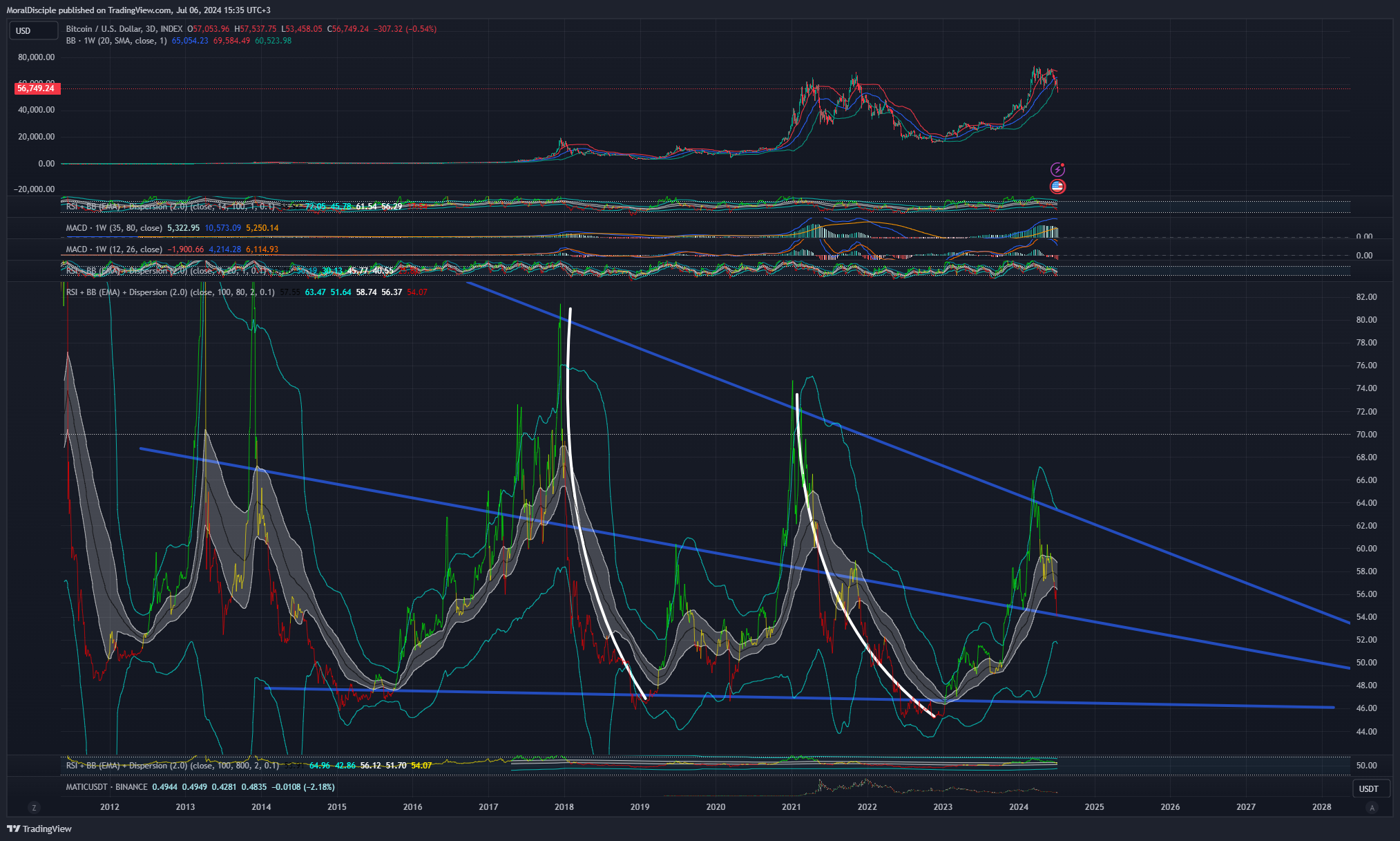Click the TradingView logo
The height and width of the screenshot is (841, 1400).
(39, 829)
